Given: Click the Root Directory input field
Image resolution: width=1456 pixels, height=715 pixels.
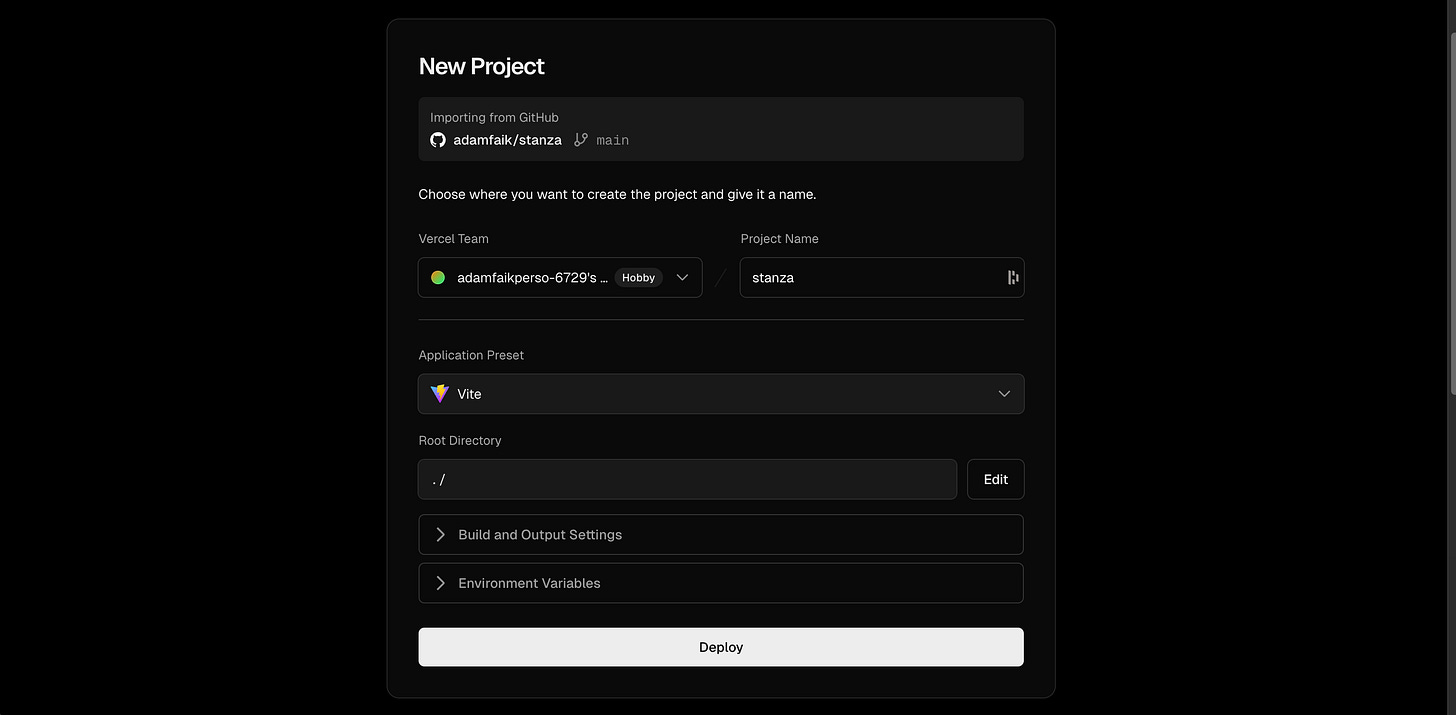Looking at the screenshot, I should [686, 479].
